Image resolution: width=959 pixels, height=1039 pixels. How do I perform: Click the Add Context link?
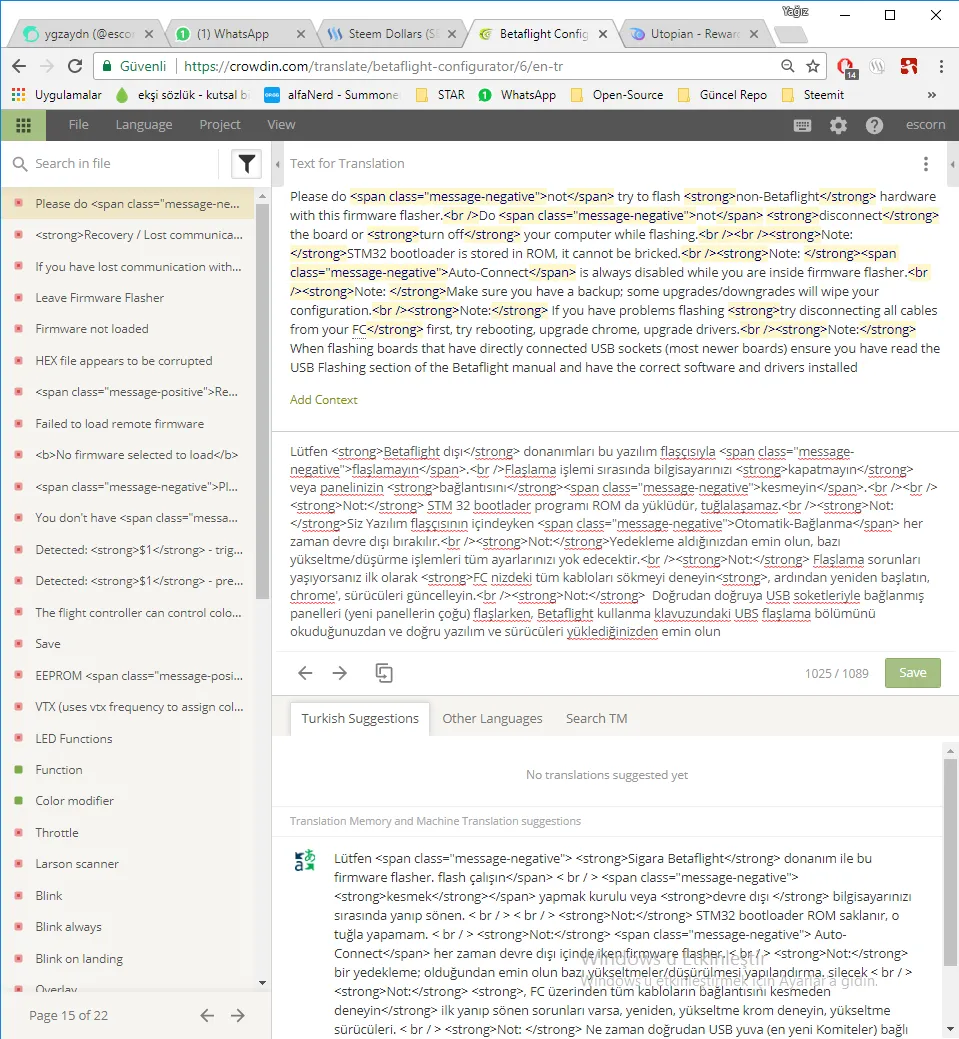(x=323, y=400)
